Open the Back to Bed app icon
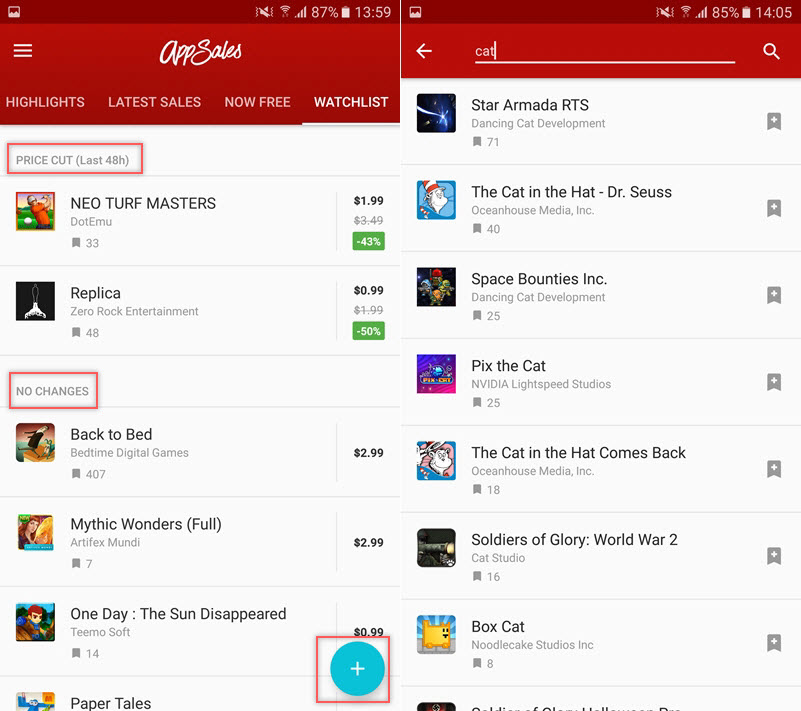 click(35, 442)
